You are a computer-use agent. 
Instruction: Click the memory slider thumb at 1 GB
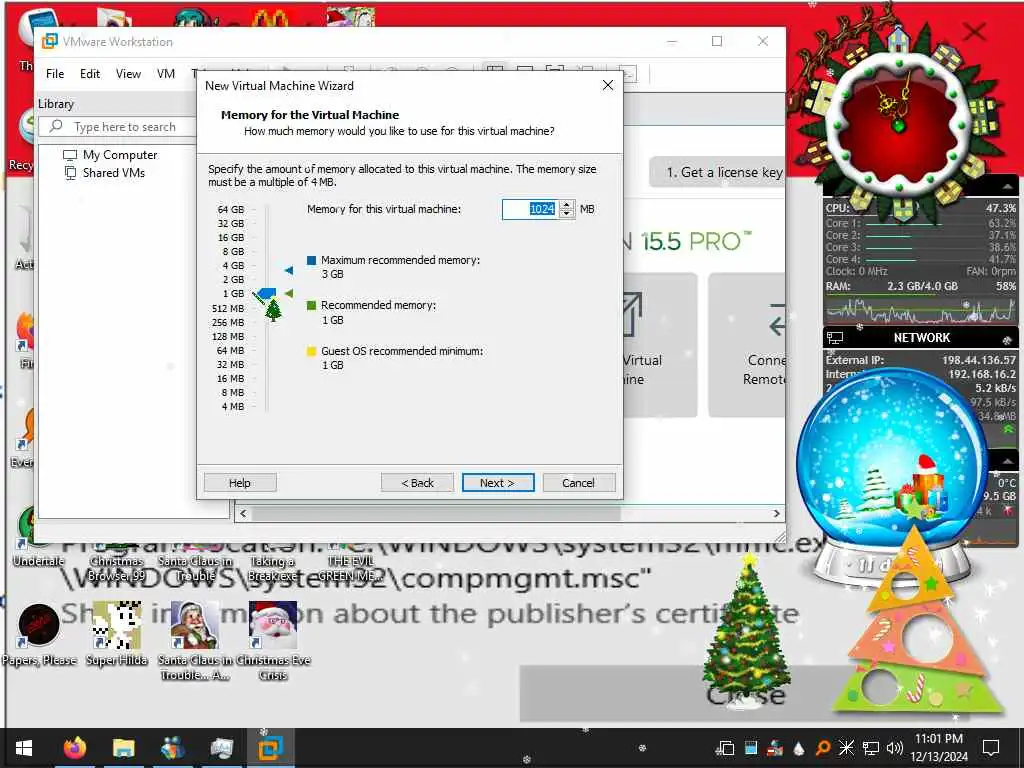click(x=266, y=294)
